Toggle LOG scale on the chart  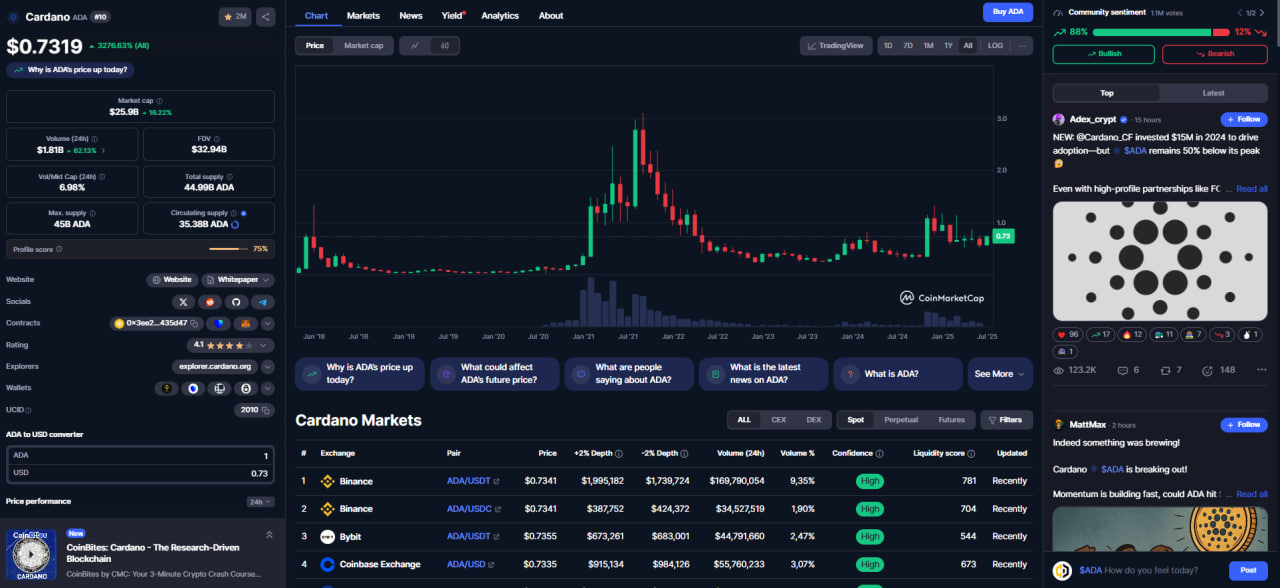[x=995, y=46]
